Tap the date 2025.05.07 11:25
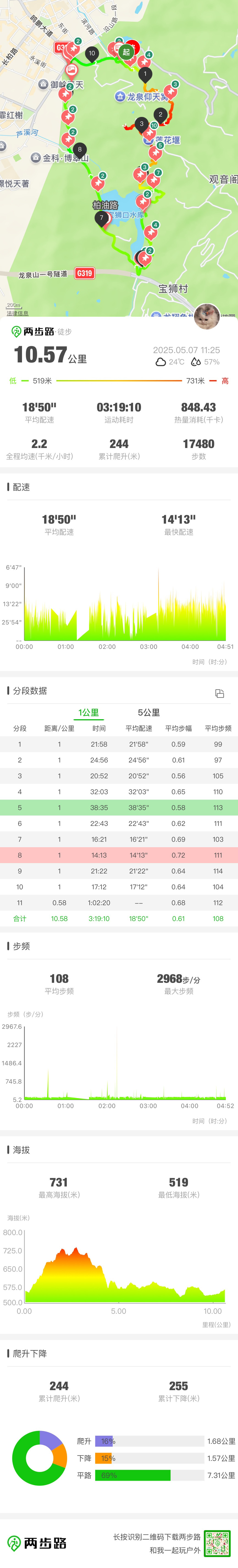This screenshot has height=1568, width=238. coord(186,350)
